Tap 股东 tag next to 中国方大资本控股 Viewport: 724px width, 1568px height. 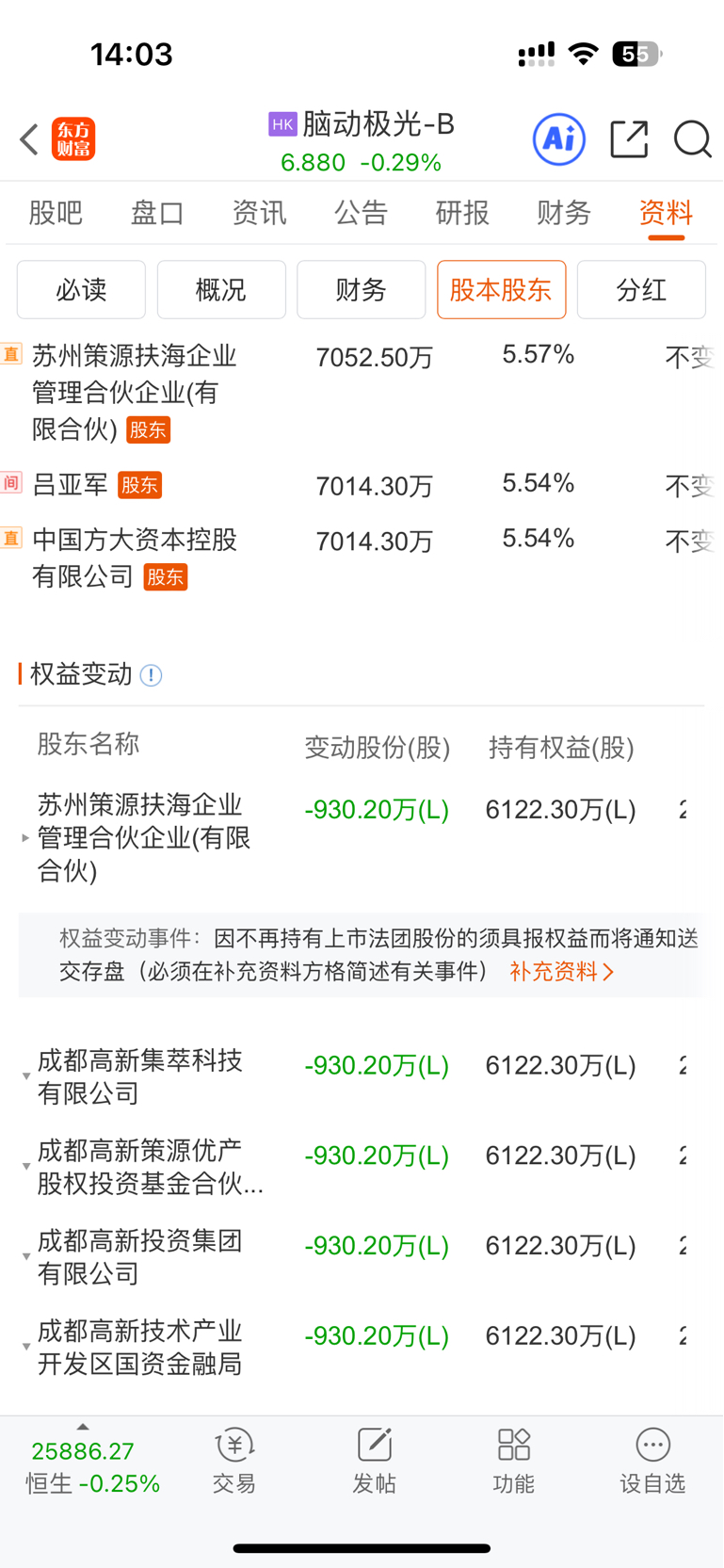[166, 577]
